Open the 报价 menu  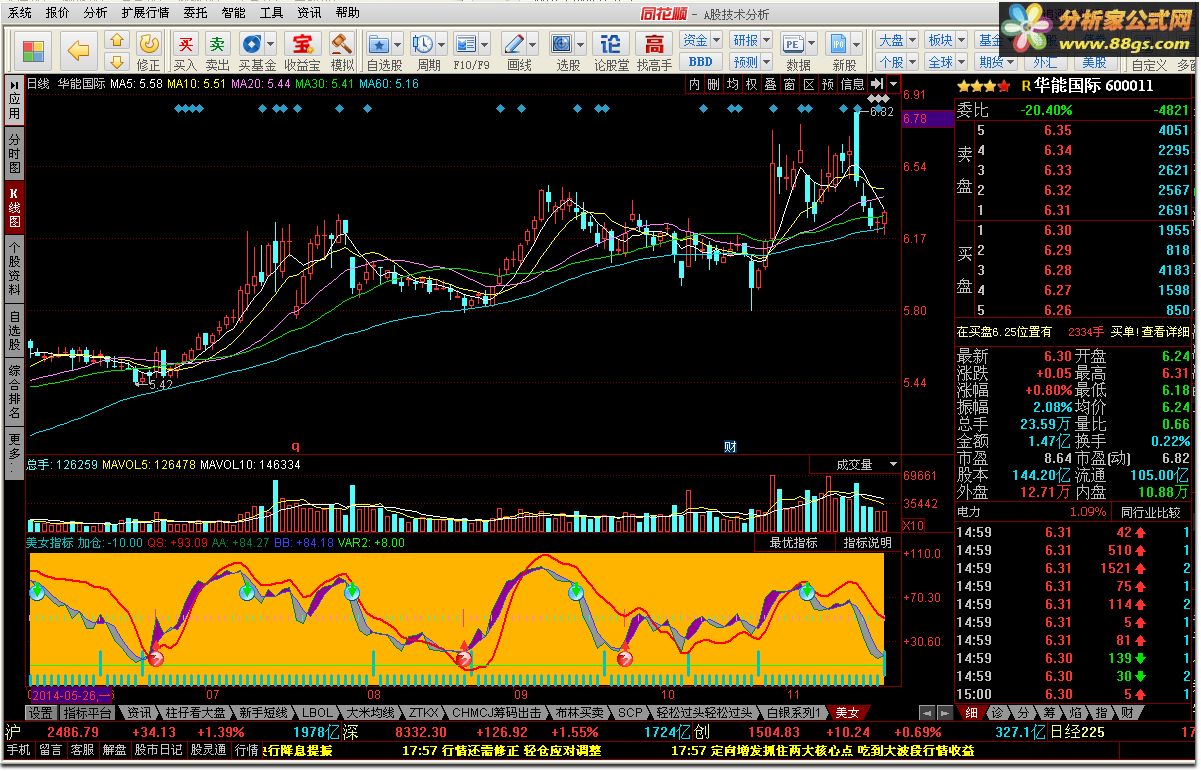click(x=58, y=13)
